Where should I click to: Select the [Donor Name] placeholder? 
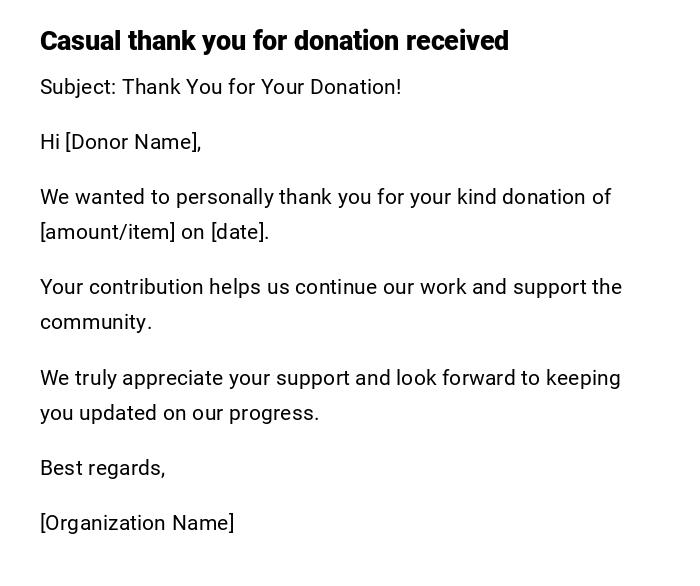(x=133, y=142)
